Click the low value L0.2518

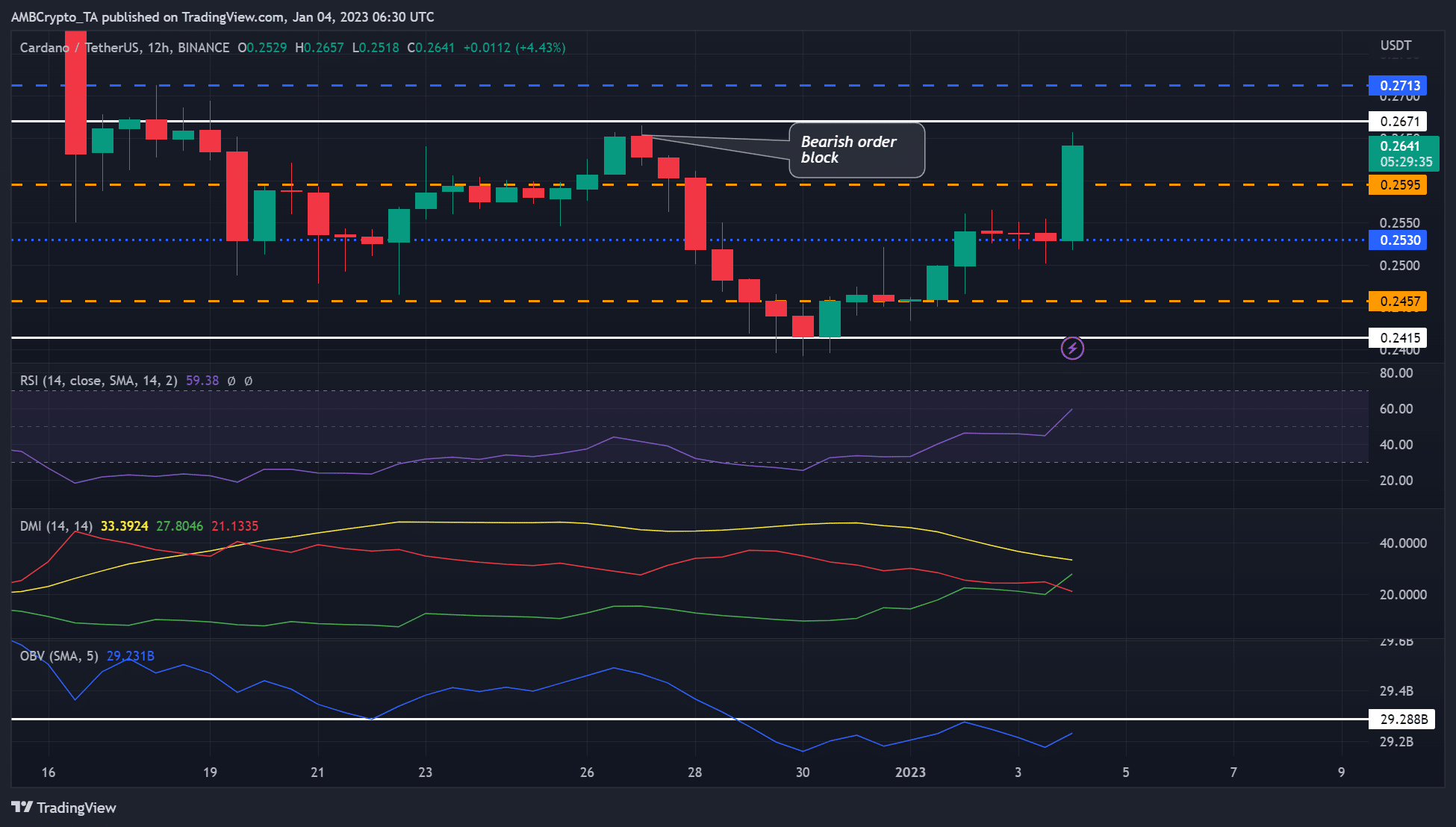pos(376,48)
